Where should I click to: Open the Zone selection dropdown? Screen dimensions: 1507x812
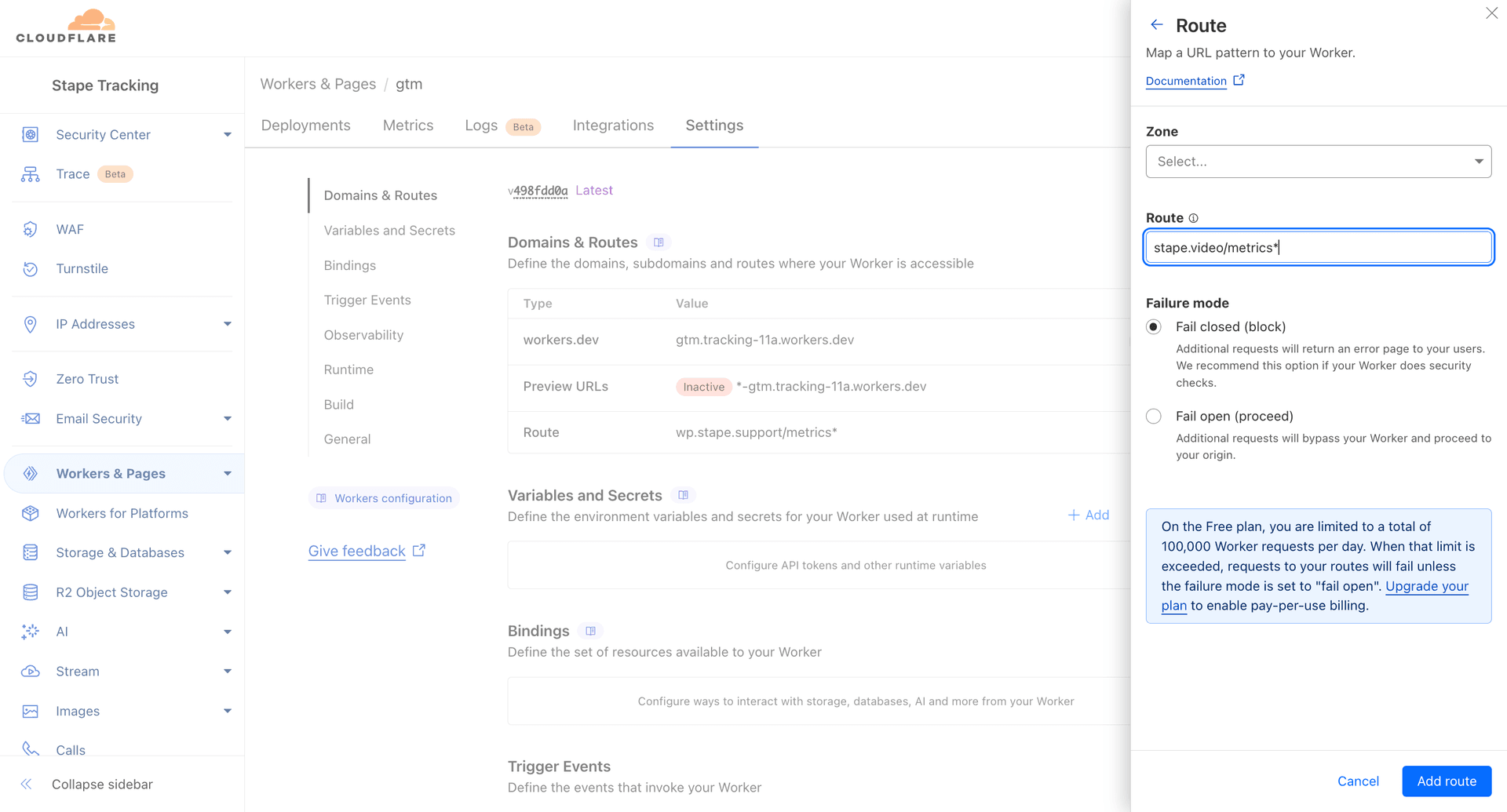pos(1318,161)
